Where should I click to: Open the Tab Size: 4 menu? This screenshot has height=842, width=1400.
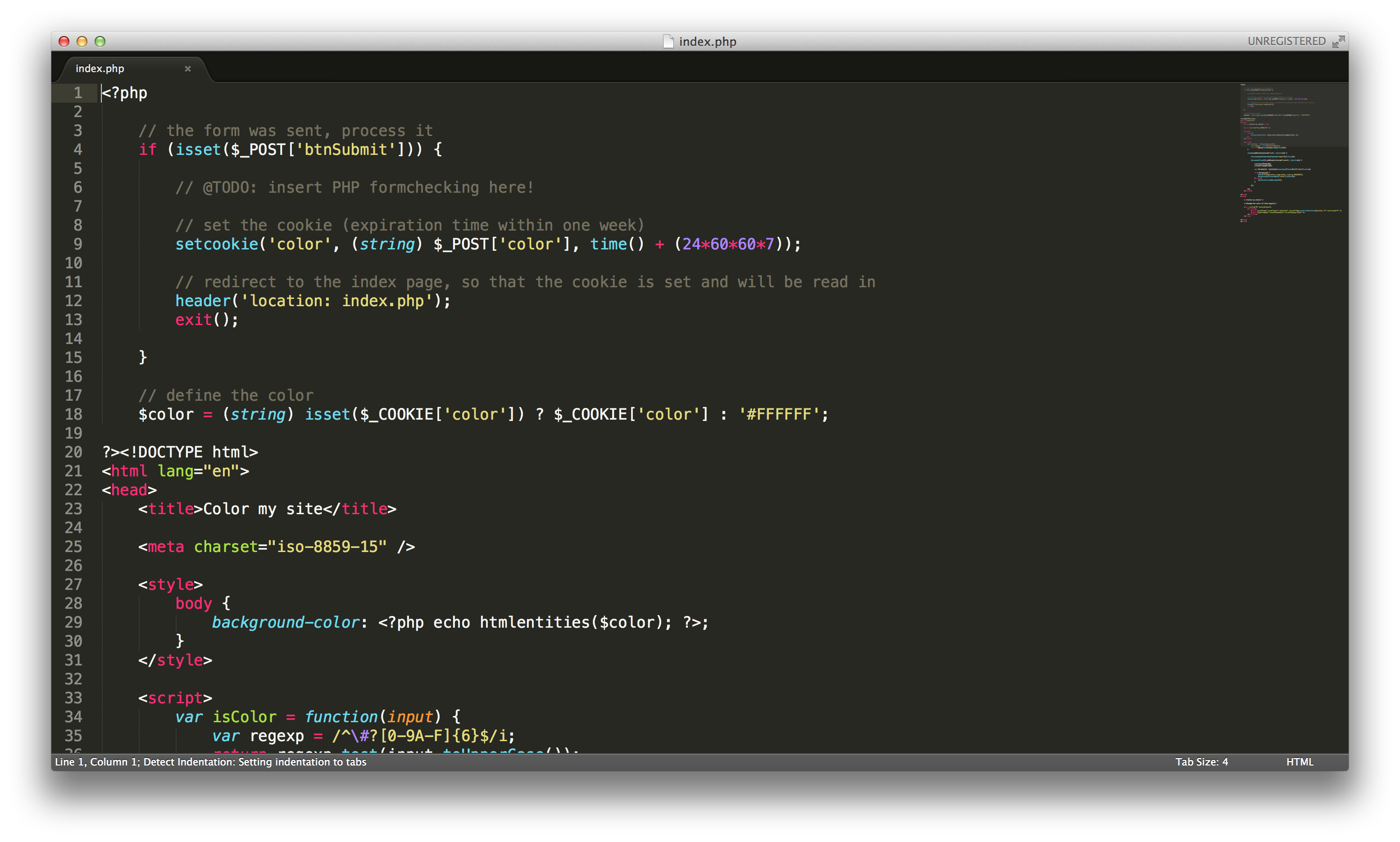coord(1201,761)
